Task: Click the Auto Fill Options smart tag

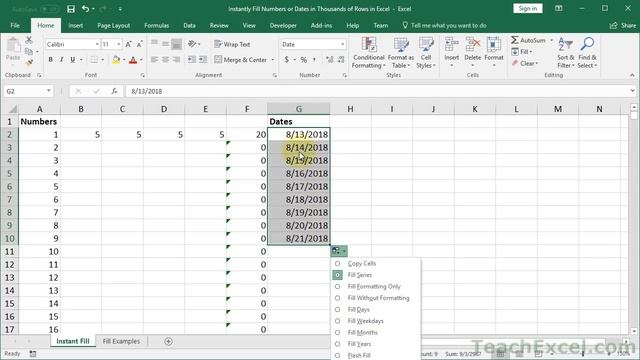Action: [339, 251]
